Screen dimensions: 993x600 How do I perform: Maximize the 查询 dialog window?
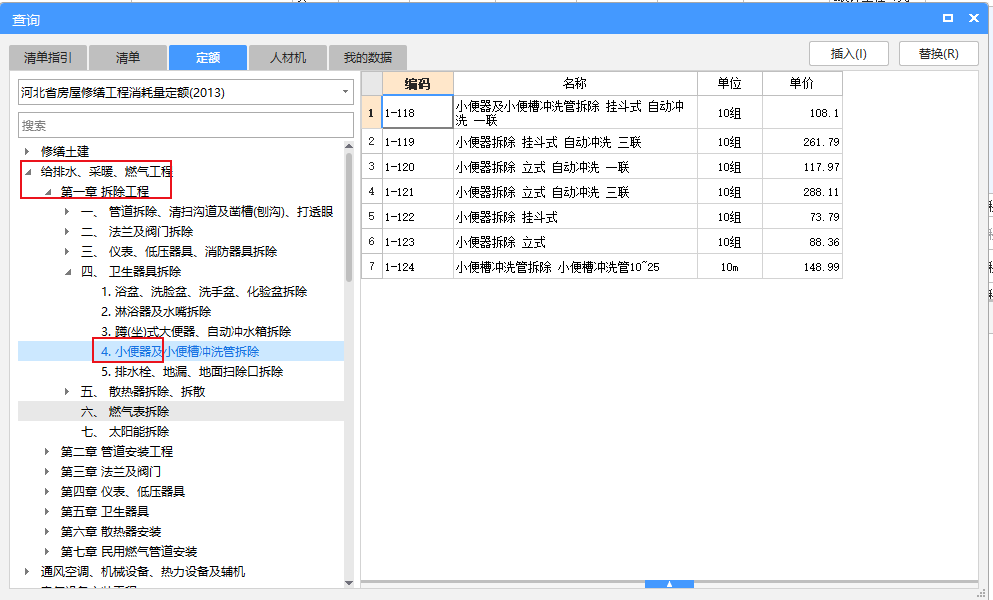948,18
